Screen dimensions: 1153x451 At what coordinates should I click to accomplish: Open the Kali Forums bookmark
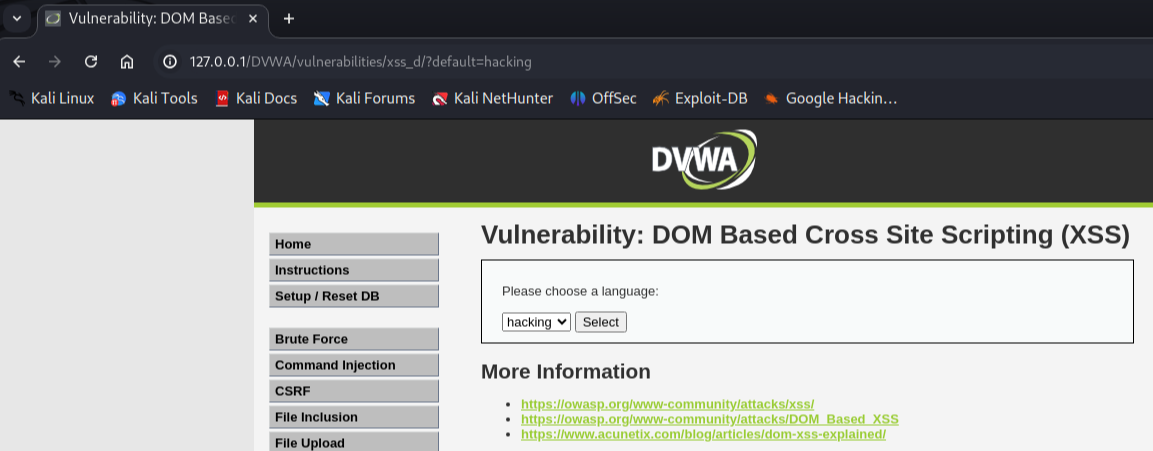coord(363,98)
